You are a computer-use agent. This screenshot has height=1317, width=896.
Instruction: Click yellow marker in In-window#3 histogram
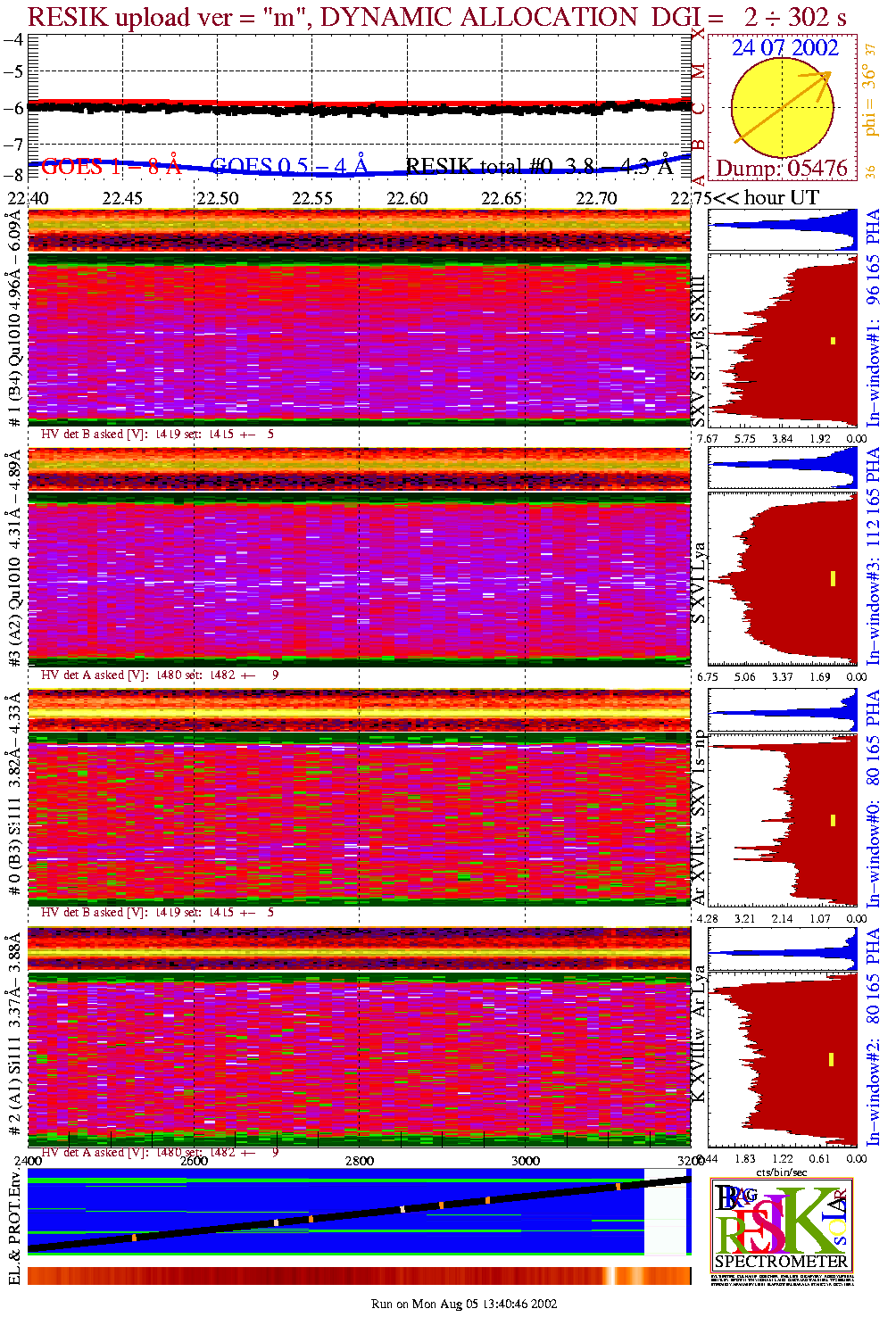coord(833,578)
